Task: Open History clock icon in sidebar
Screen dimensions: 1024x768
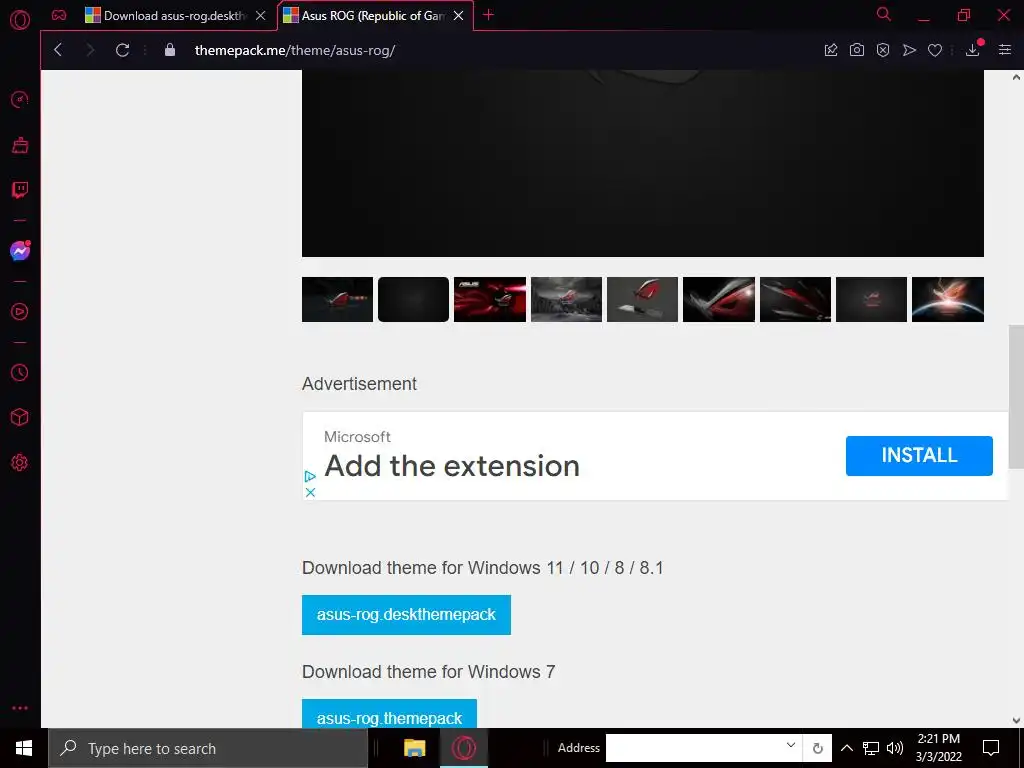Action: coord(20,372)
